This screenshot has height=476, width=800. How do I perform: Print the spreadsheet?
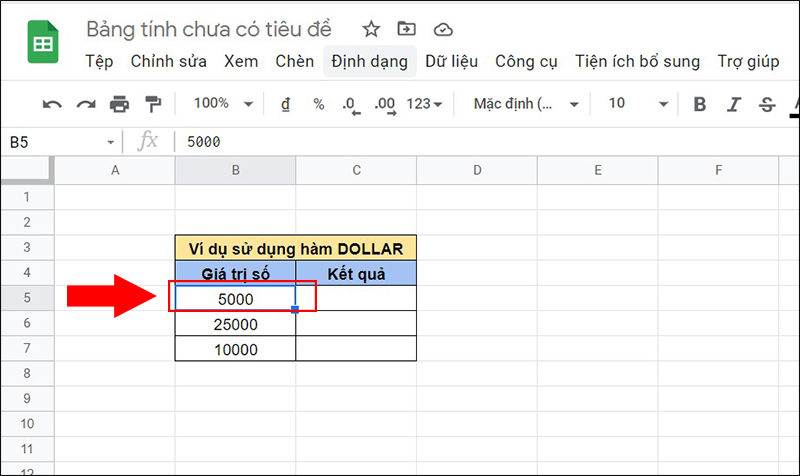click(119, 104)
